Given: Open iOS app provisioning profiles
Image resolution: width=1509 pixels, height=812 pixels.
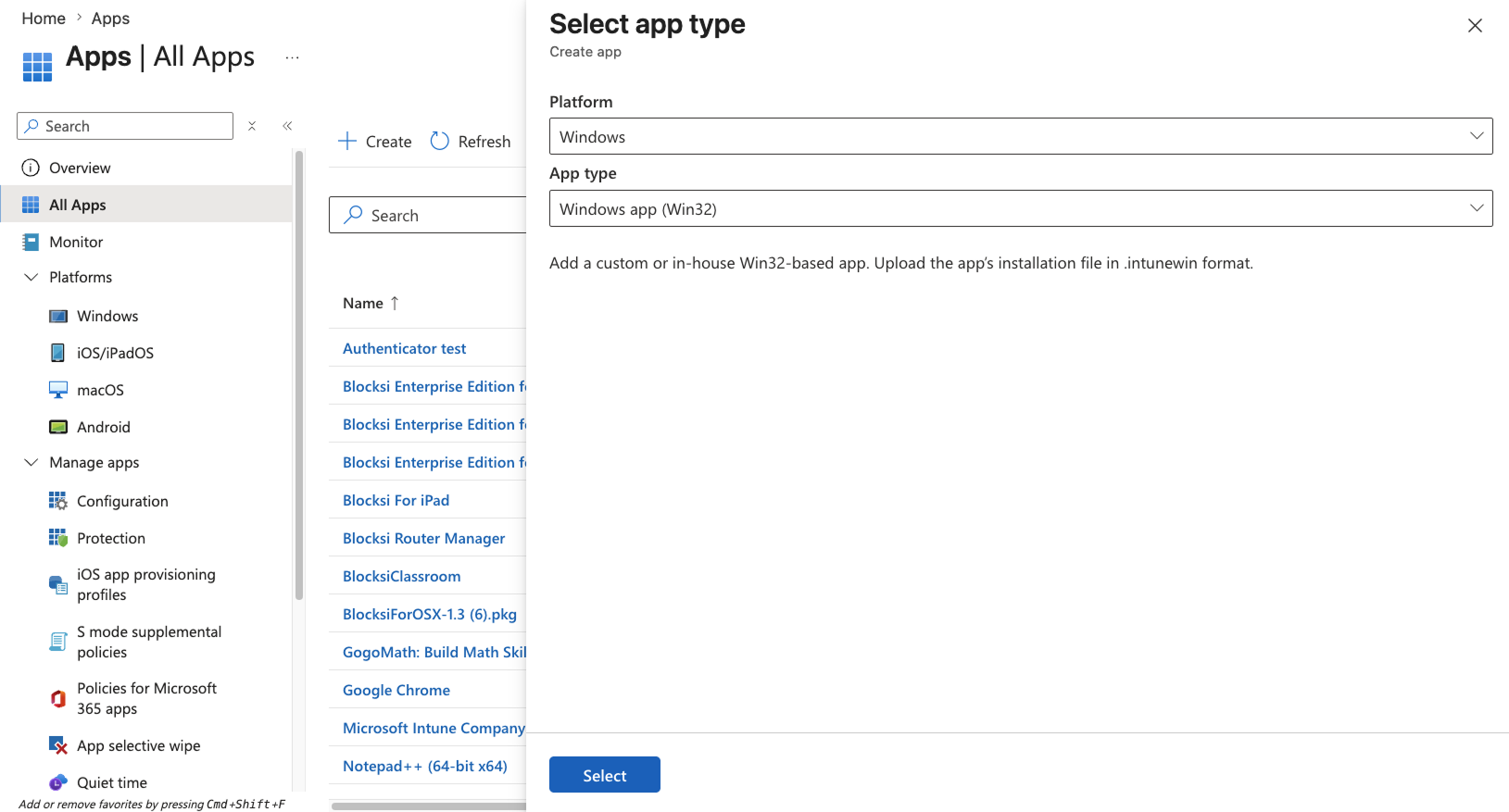Looking at the screenshot, I should pyautogui.click(x=146, y=584).
